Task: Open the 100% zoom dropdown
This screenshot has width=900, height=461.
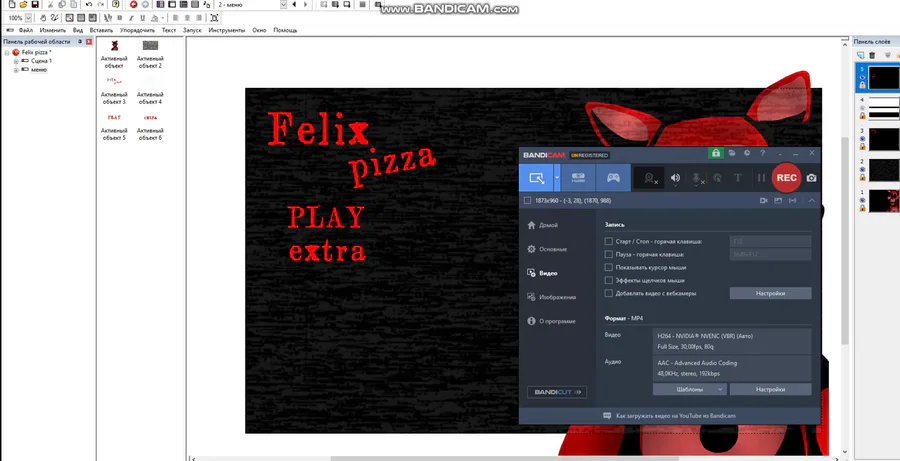Action: tap(28, 18)
